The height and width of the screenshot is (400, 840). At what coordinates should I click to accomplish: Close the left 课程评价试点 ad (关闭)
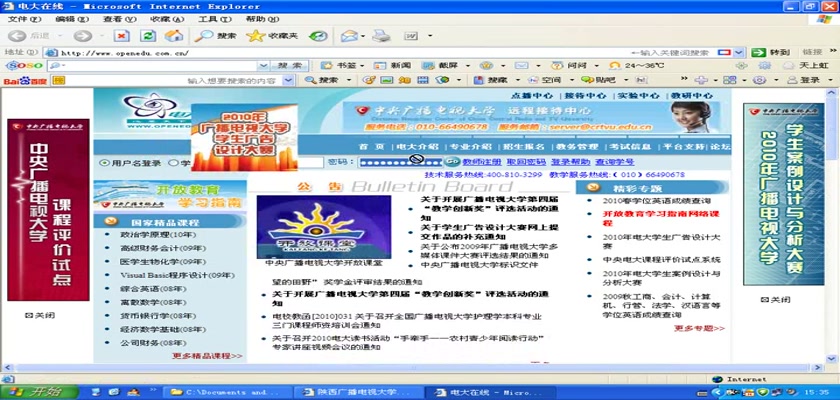point(40,315)
